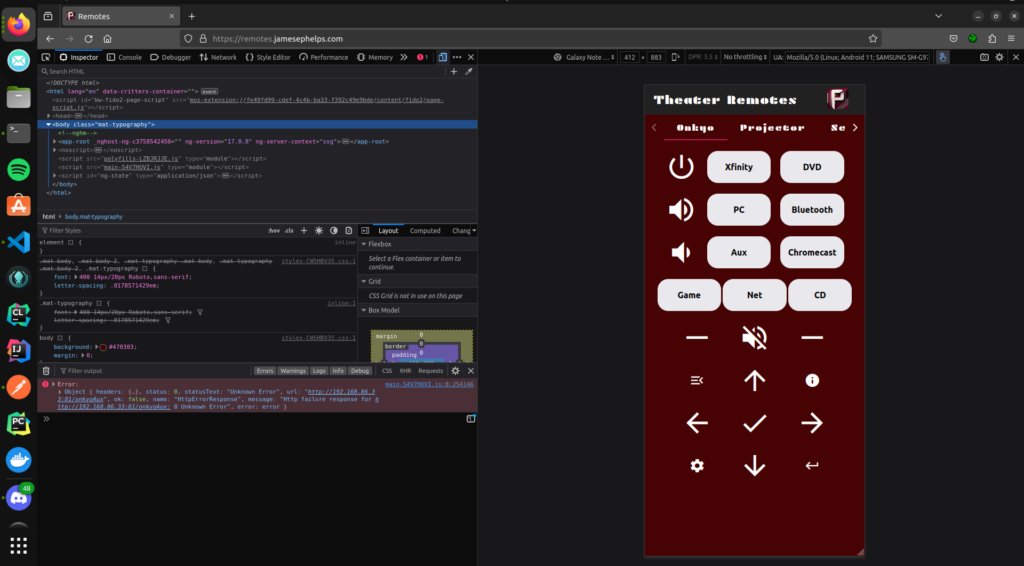This screenshot has height=566, width=1024.
Task: Toggle the Warnings console filter
Action: click(293, 371)
